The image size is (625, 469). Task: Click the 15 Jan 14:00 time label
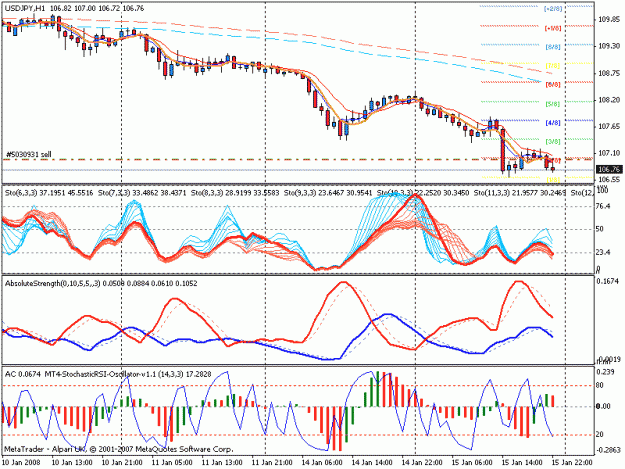522,462
